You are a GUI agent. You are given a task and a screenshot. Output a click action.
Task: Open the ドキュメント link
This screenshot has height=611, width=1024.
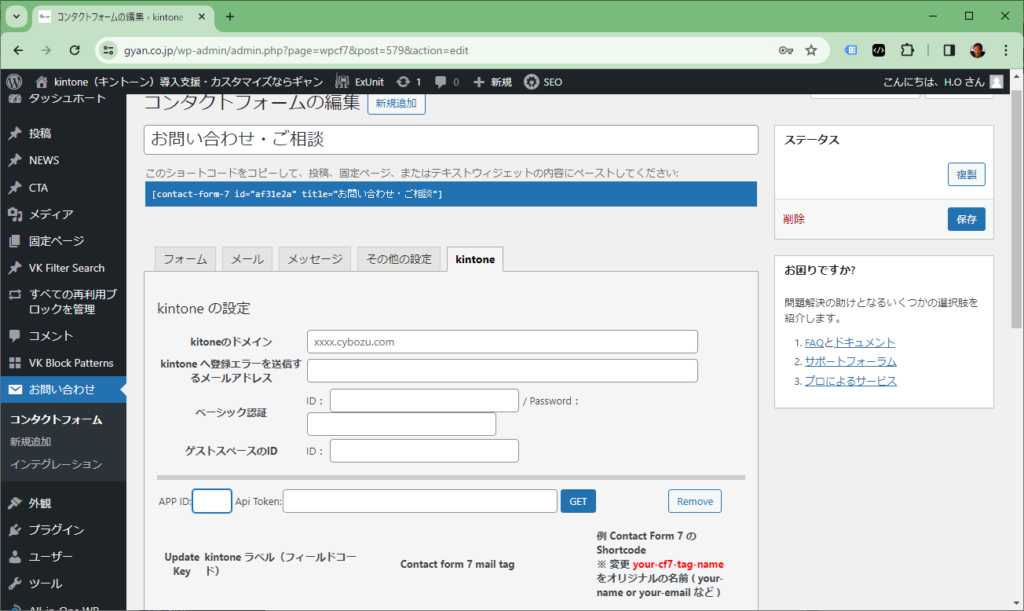point(864,343)
